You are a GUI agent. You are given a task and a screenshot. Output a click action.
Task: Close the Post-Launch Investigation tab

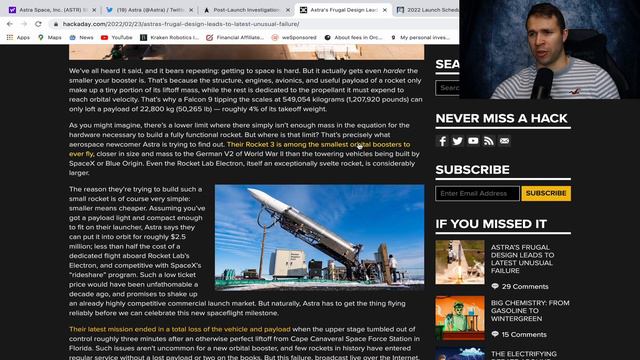tap(288, 10)
